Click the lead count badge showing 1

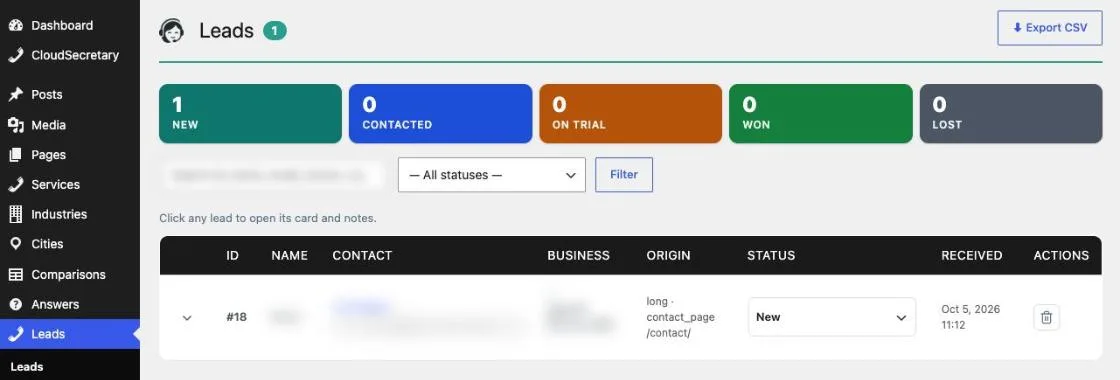(x=274, y=31)
